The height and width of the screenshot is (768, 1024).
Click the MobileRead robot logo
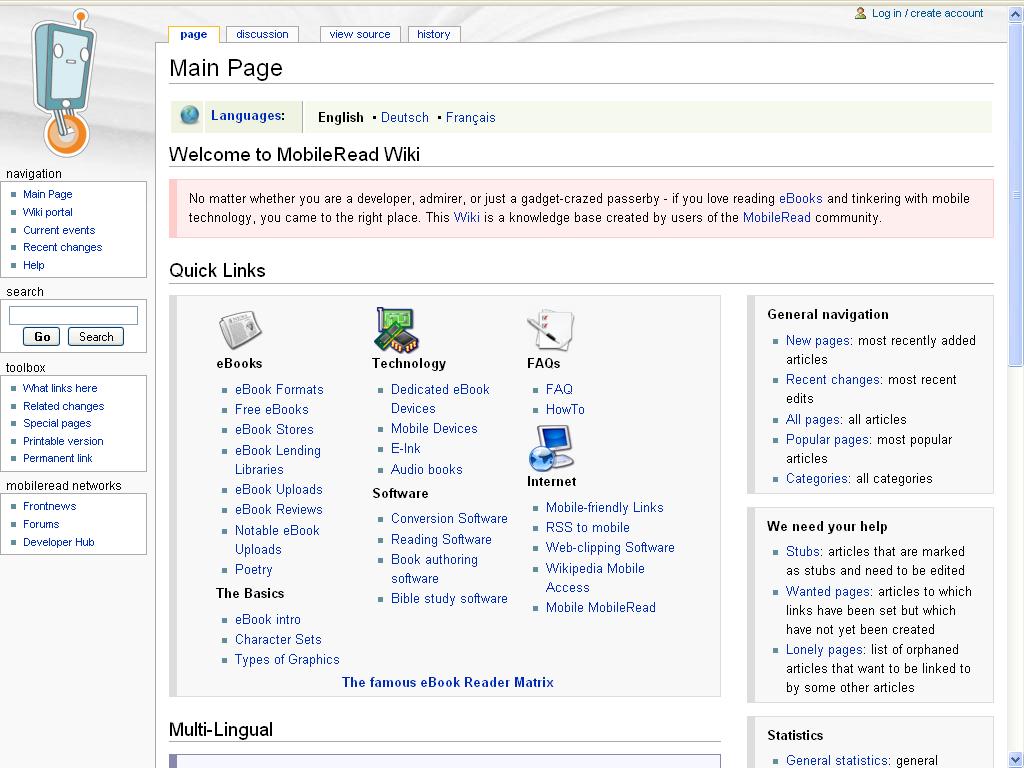click(x=63, y=83)
